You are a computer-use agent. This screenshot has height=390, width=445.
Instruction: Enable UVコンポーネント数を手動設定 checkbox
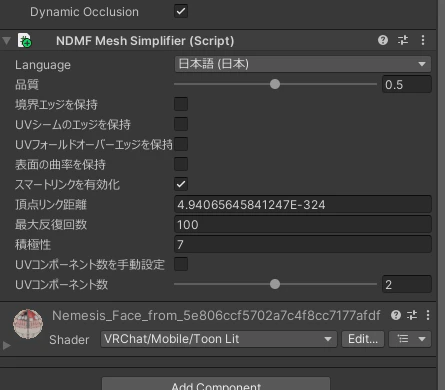pos(181,264)
